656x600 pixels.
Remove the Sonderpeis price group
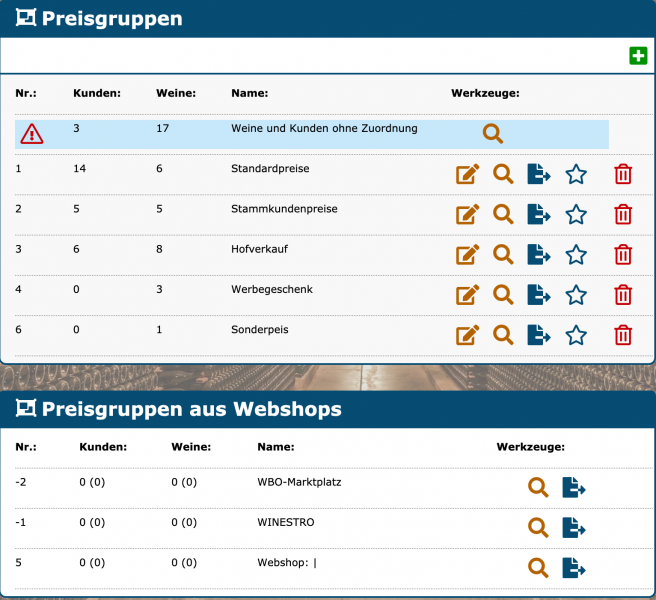[x=623, y=335]
